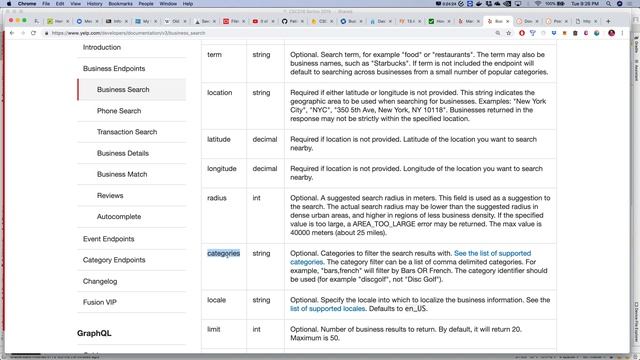Open the Changelog page
Screen dimensions: 640x360
tap(100, 282)
